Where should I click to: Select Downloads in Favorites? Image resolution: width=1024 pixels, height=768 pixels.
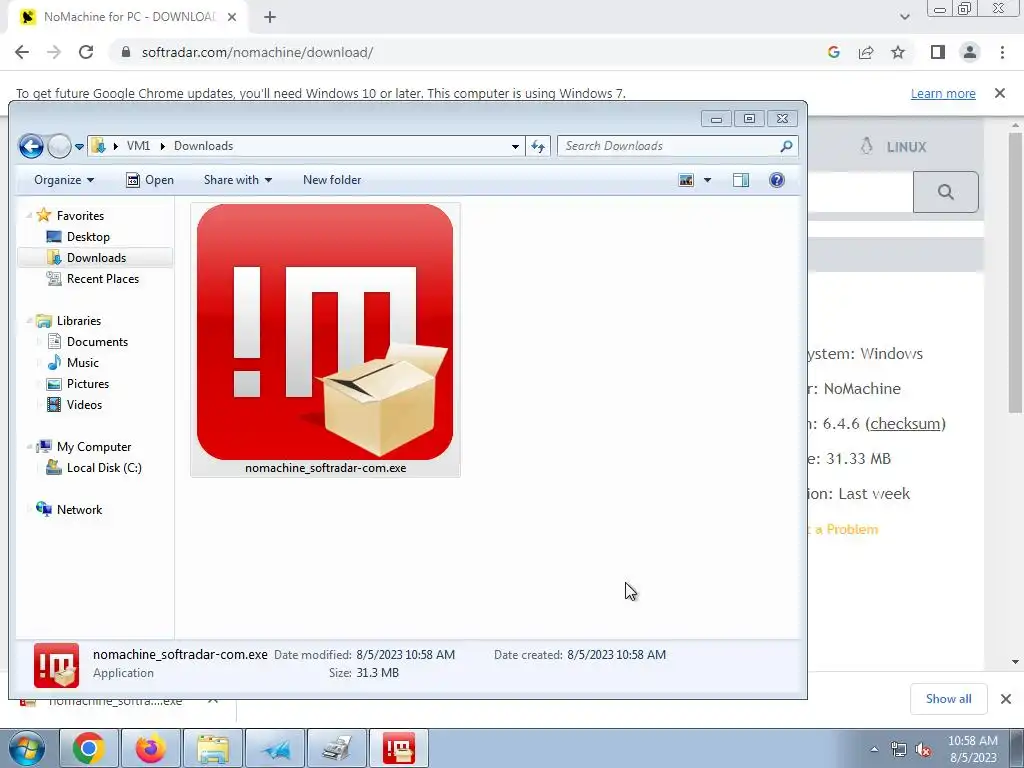(95, 257)
